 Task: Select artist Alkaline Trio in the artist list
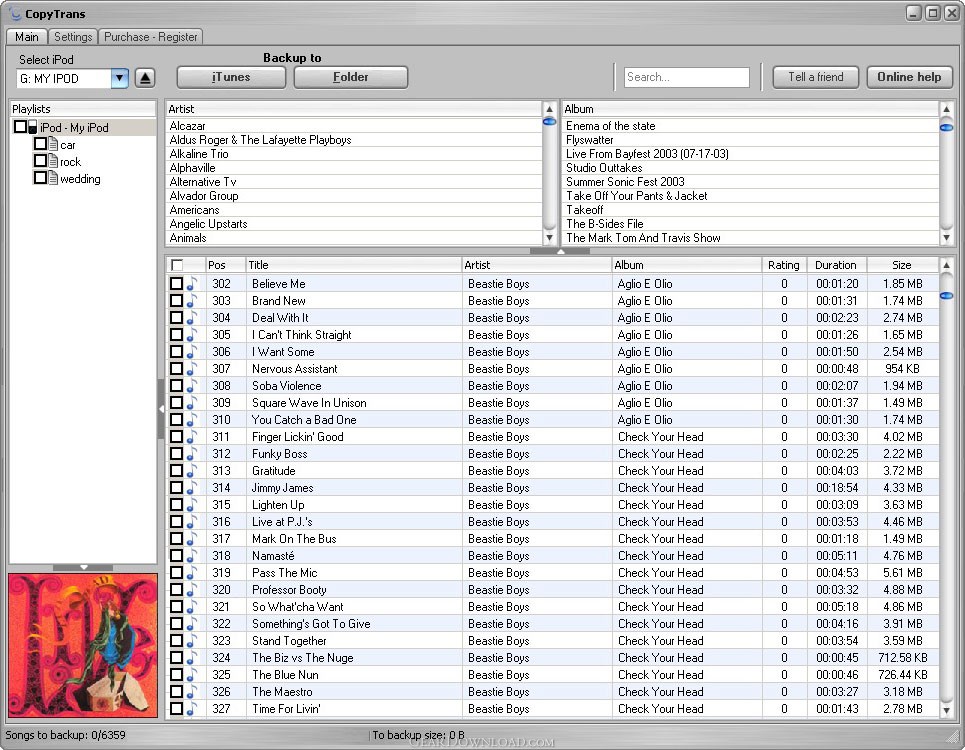(x=354, y=154)
